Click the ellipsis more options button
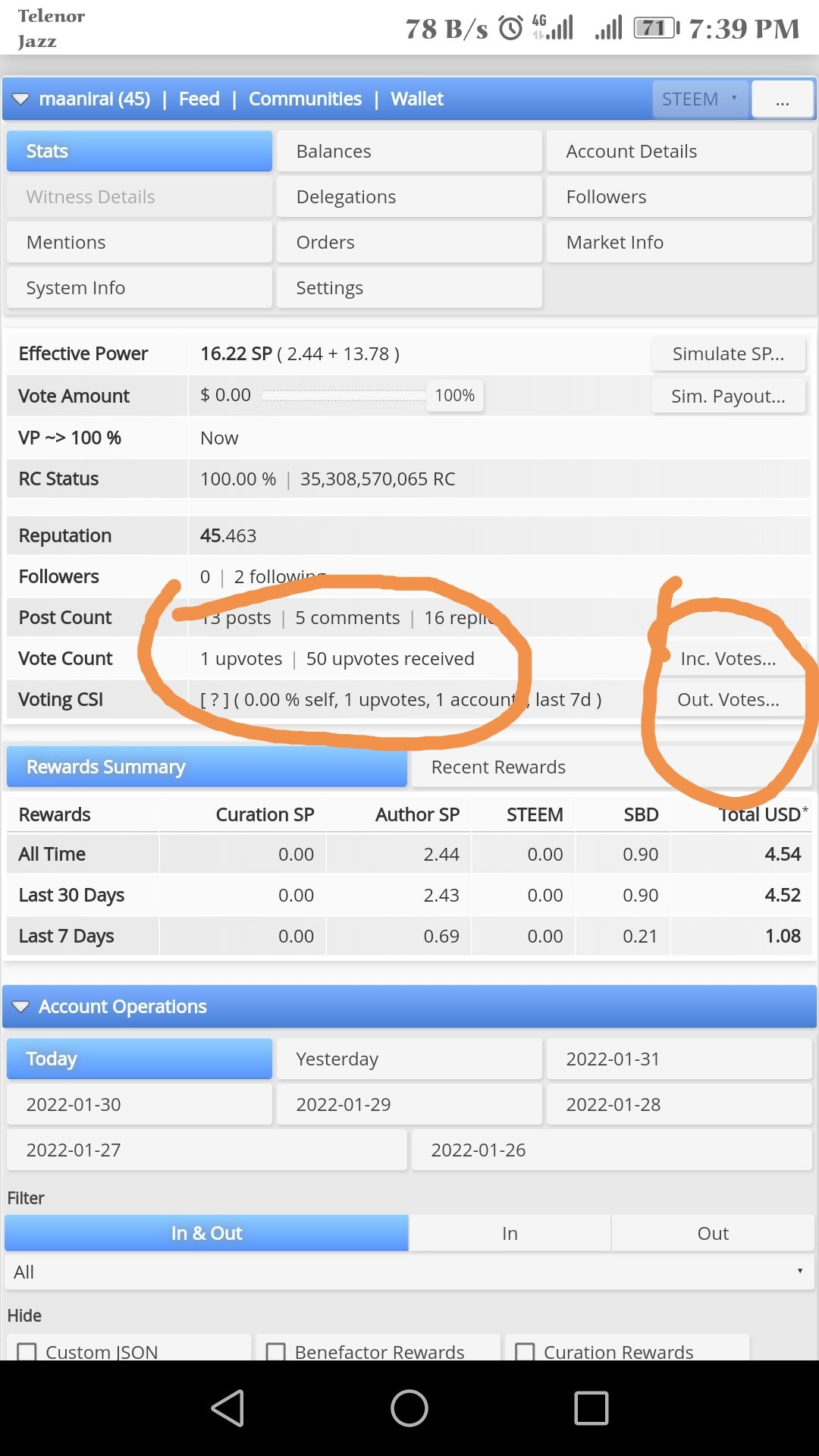This screenshot has width=819, height=1456. pos(783,99)
